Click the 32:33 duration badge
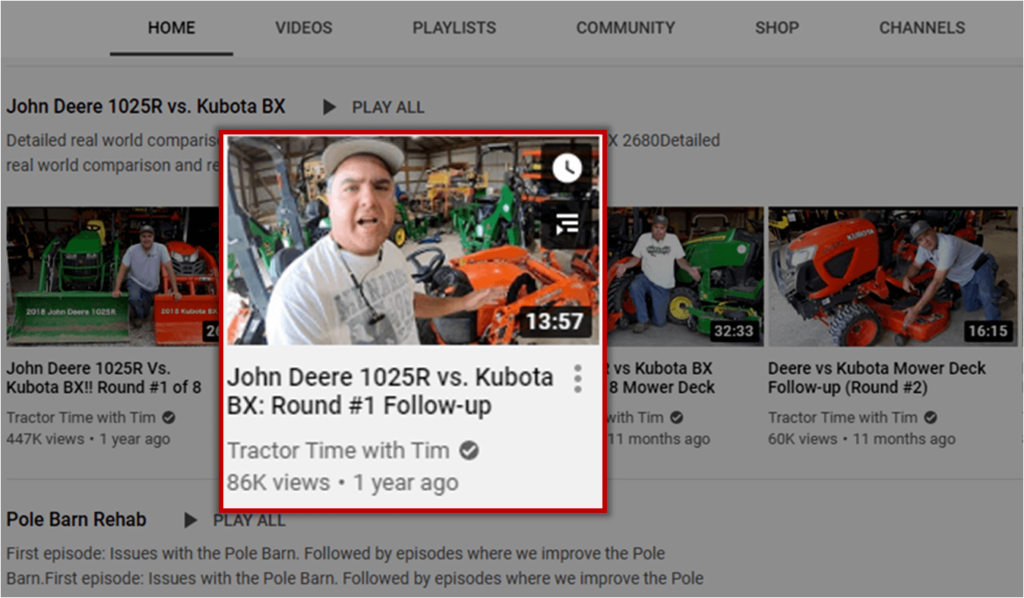 (x=733, y=331)
